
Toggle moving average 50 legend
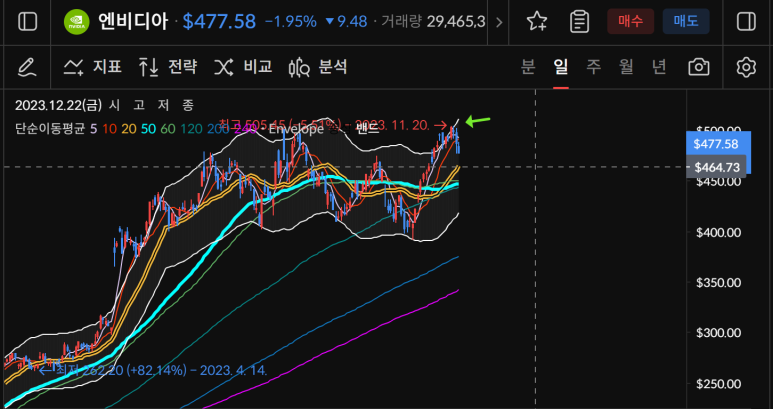pos(148,129)
